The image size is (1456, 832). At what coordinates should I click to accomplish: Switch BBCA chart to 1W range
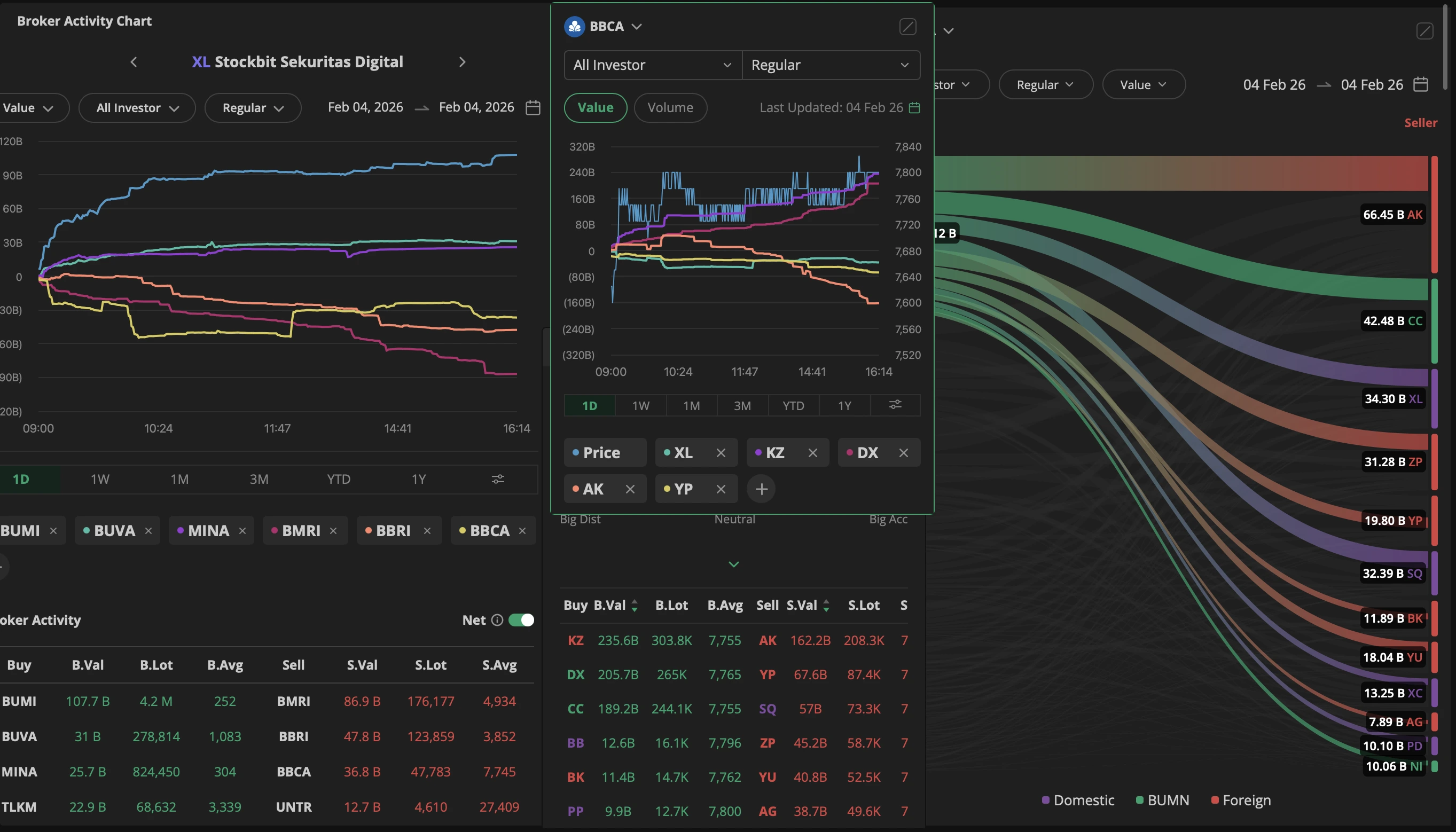(x=640, y=406)
